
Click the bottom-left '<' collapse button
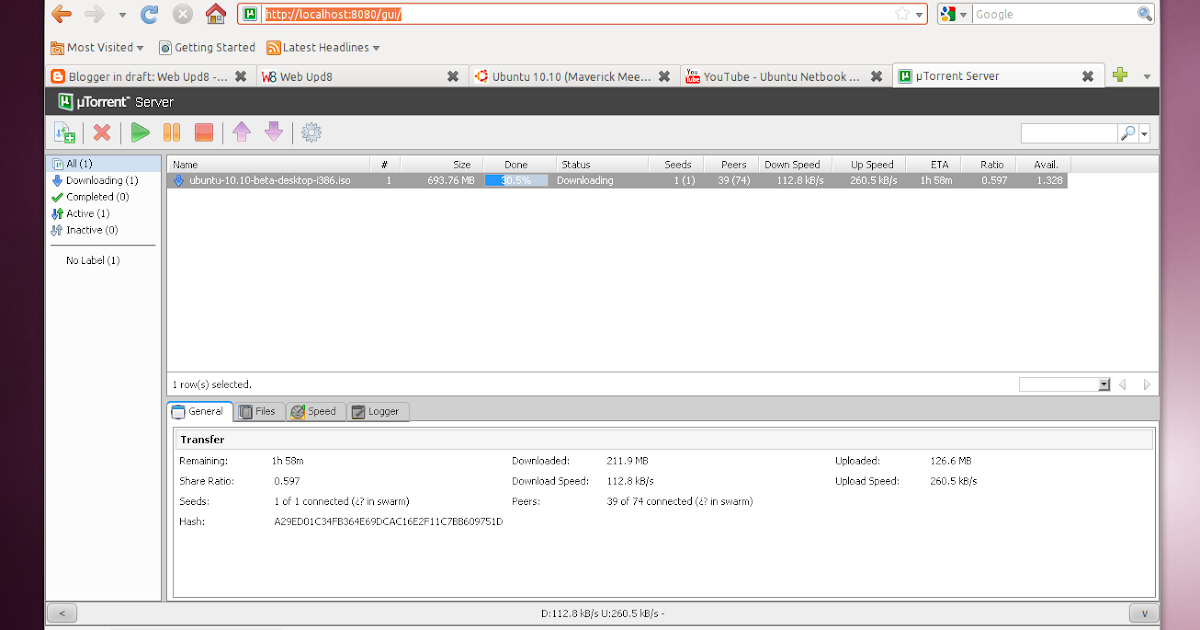tap(62, 613)
